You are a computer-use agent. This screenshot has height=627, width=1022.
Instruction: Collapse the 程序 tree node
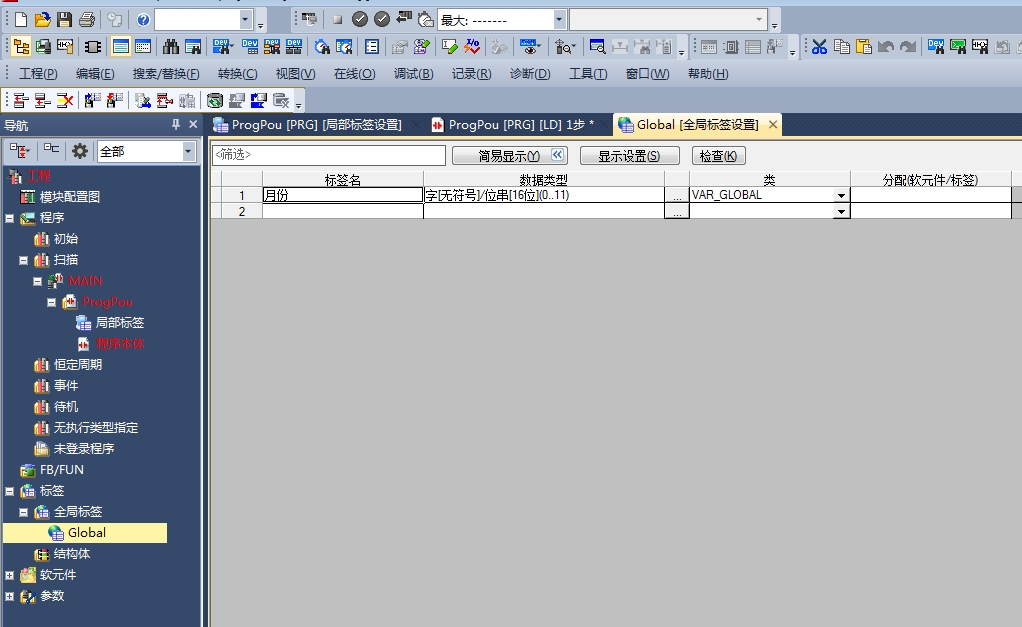(x=10, y=218)
